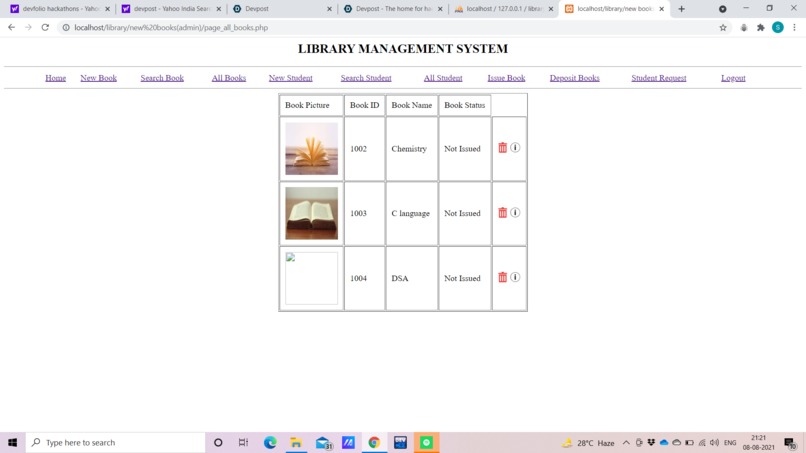Open the volume control in system tray
Screen dimensions: 806x453
coord(714,443)
